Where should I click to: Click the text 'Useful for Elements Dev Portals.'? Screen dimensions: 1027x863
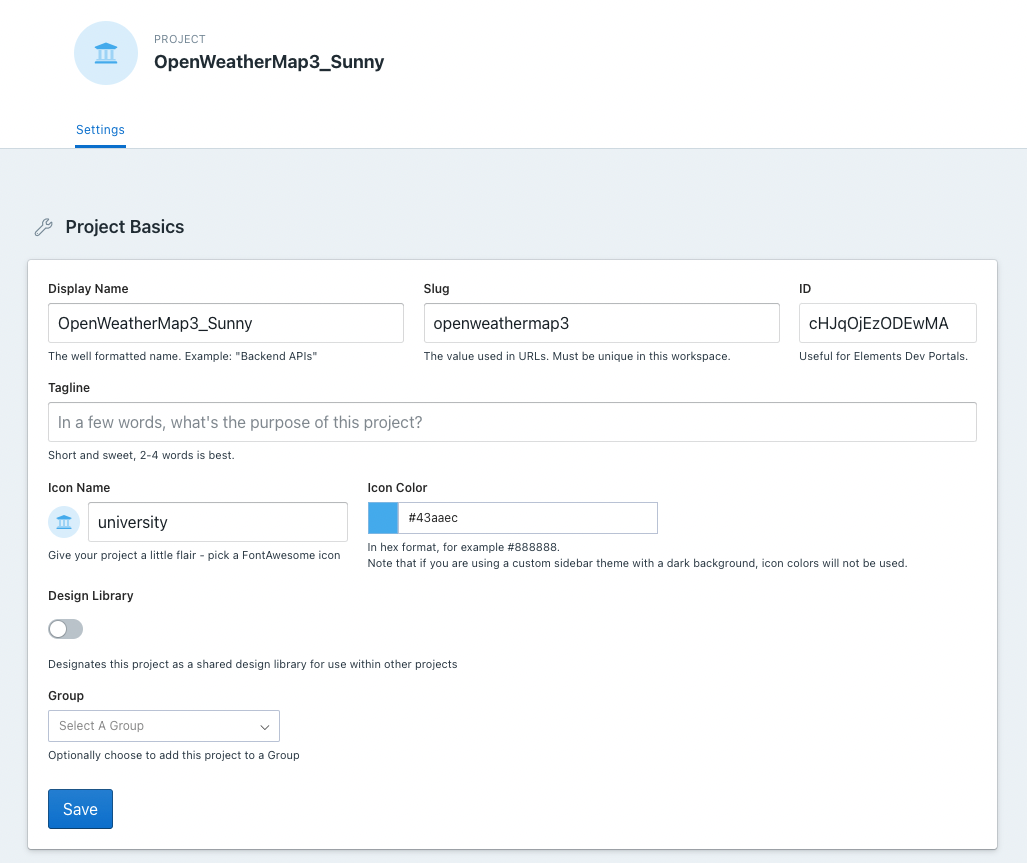pos(884,356)
